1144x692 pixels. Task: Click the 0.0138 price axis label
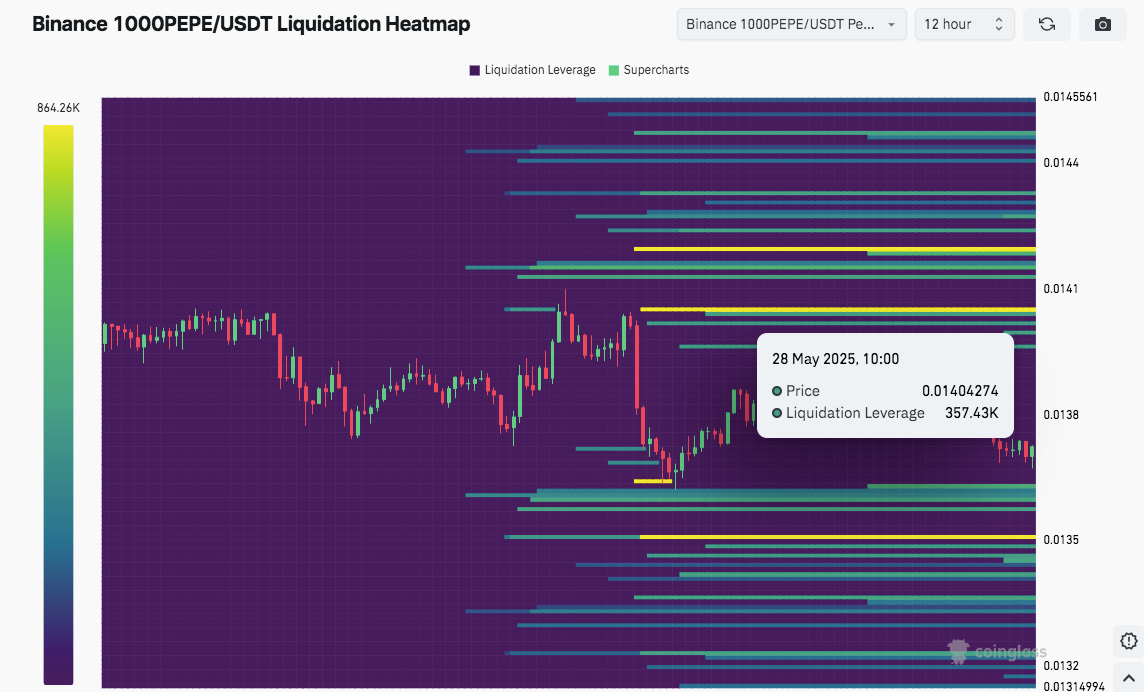pos(1061,415)
